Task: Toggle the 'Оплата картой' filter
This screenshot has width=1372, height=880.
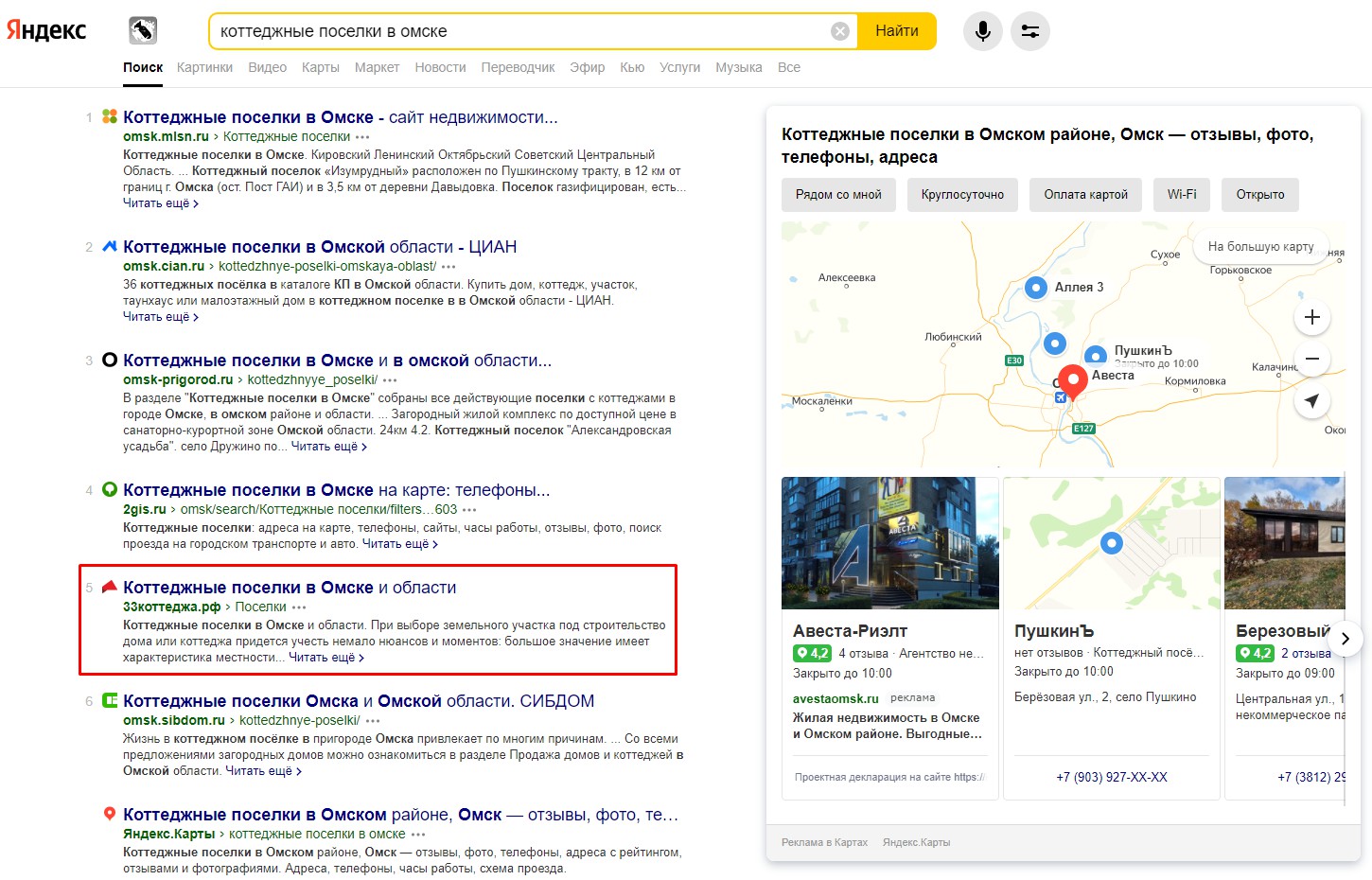Action: coord(1086,195)
